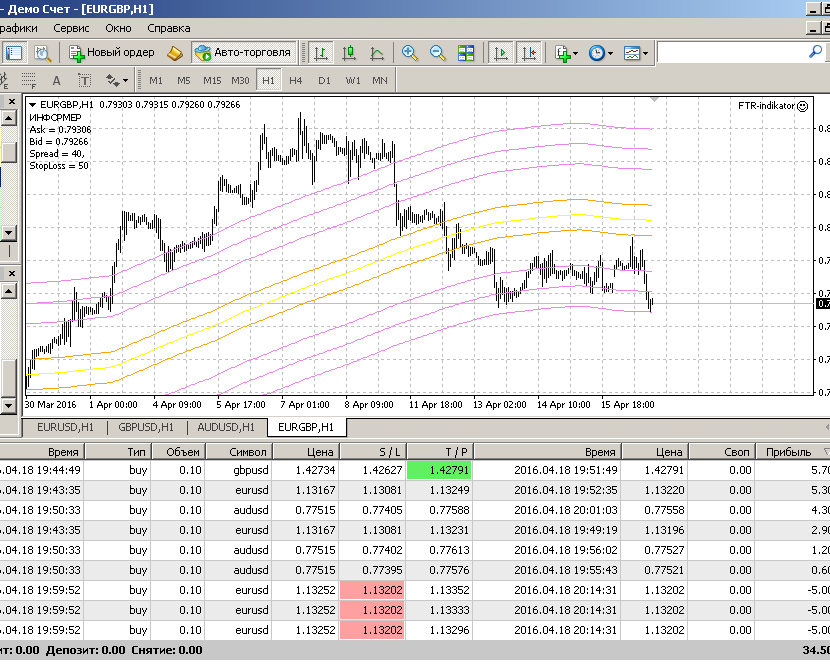Click the close price cell 1.13220
This screenshot has height=666, width=830.
click(654, 490)
